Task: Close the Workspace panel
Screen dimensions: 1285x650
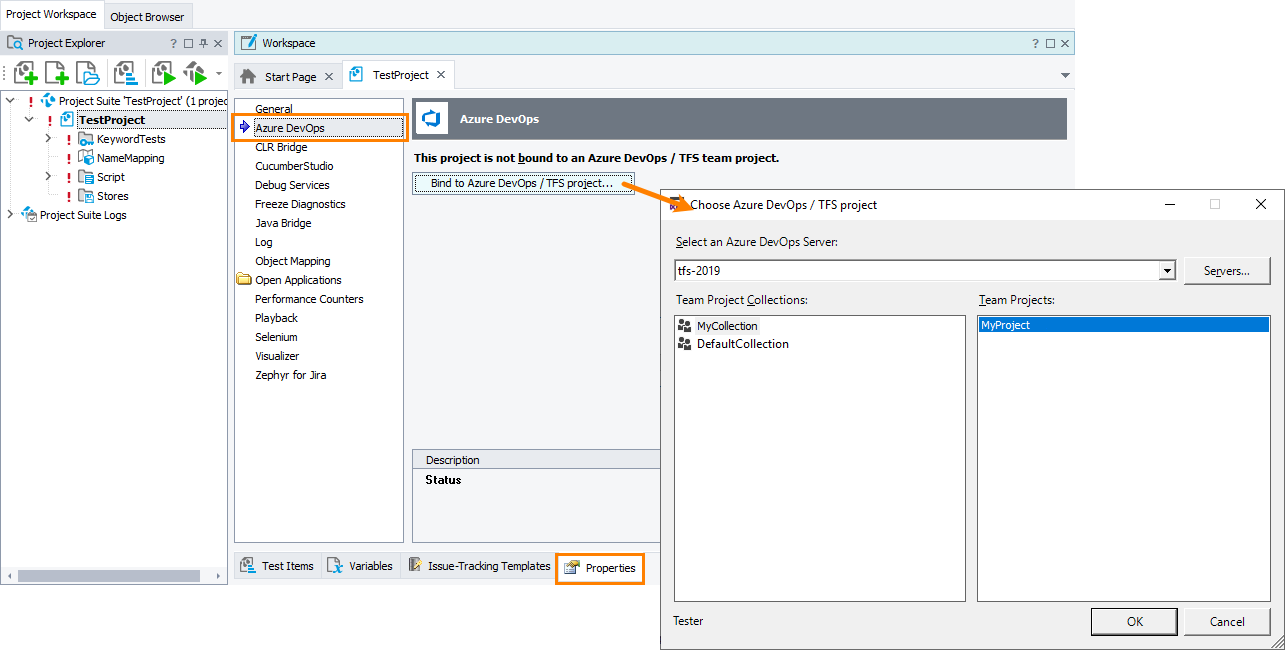Action: (1065, 43)
